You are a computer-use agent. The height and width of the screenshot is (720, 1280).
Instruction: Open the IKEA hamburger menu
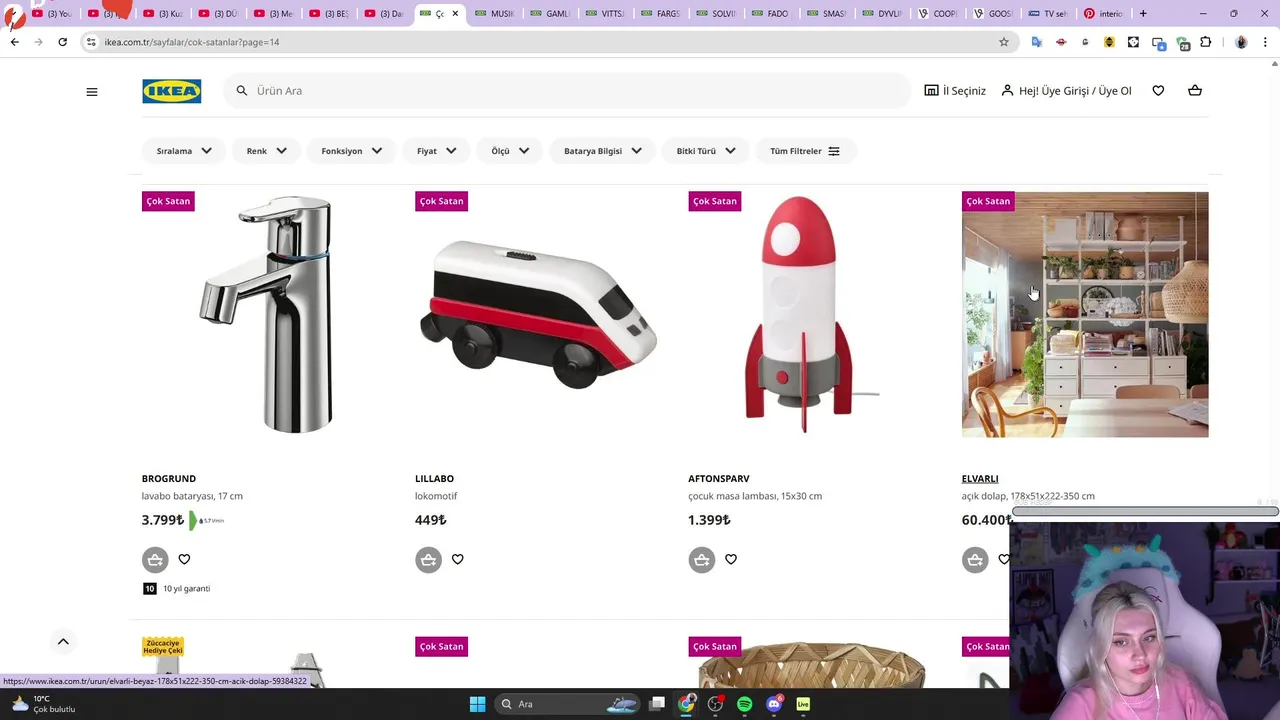tap(92, 91)
